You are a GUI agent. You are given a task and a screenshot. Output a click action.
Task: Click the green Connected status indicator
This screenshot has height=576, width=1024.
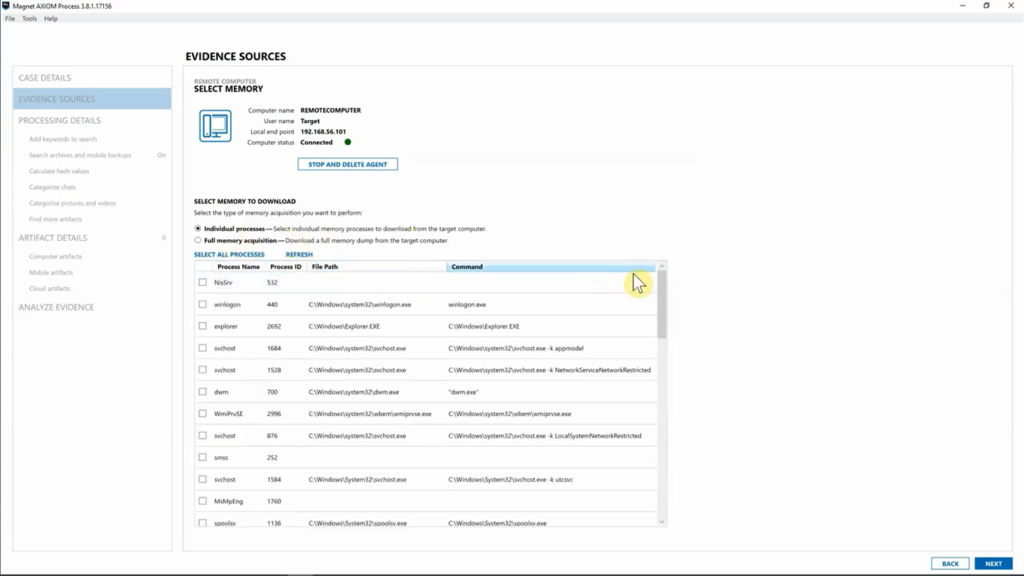[x=347, y=142]
